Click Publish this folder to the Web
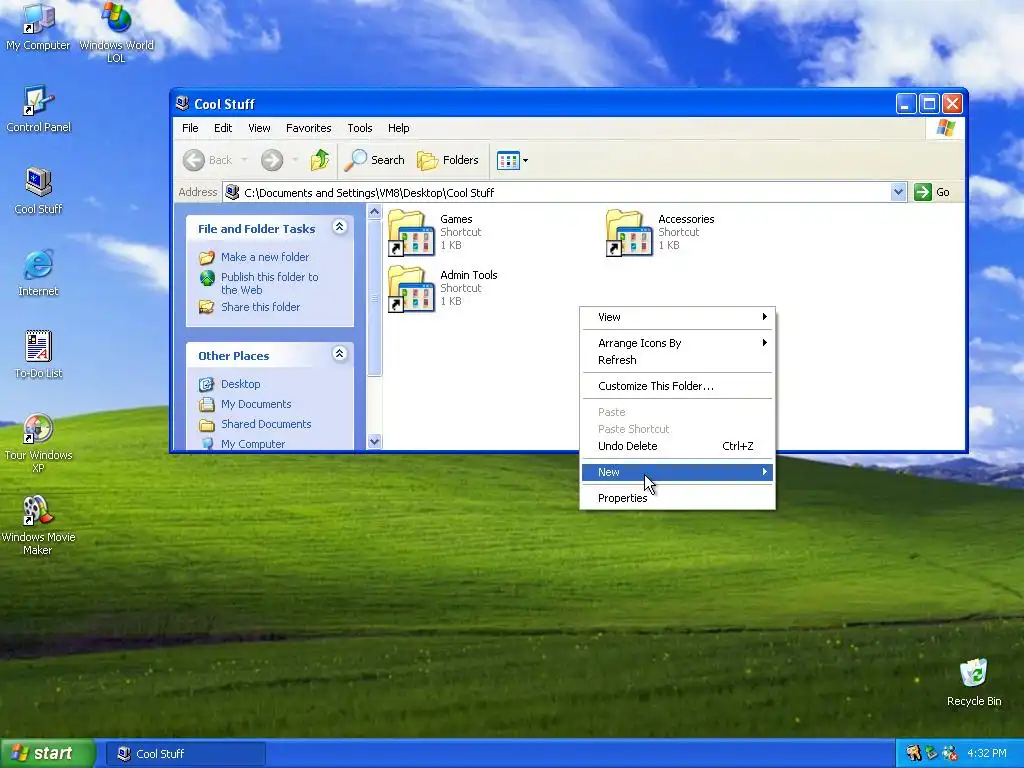 pyautogui.click(x=269, y=283)
